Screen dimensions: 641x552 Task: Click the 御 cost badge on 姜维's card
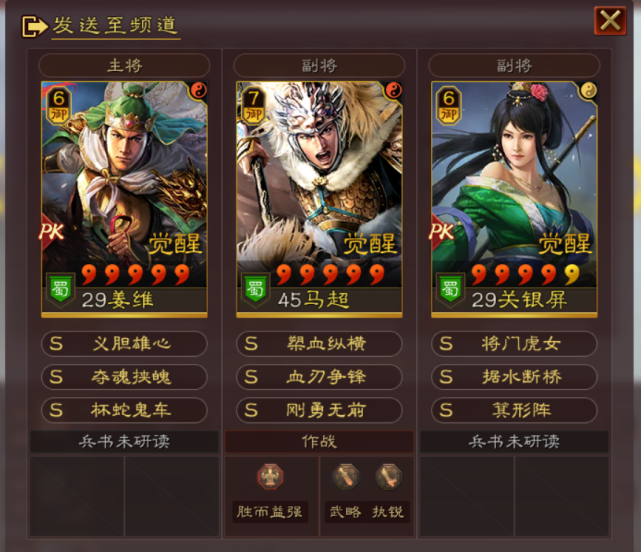tap(58, 105)
